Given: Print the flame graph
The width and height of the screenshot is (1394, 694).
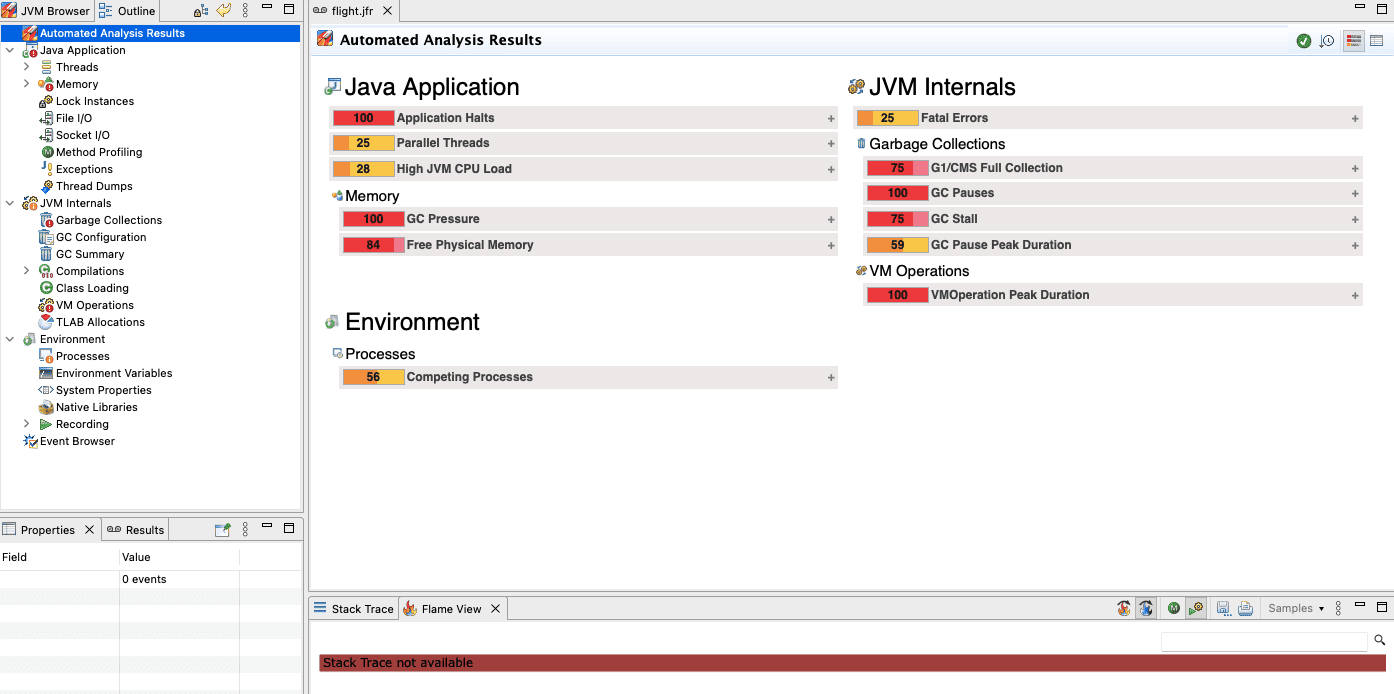Looking at the screenshot, I should point(1246,608).
